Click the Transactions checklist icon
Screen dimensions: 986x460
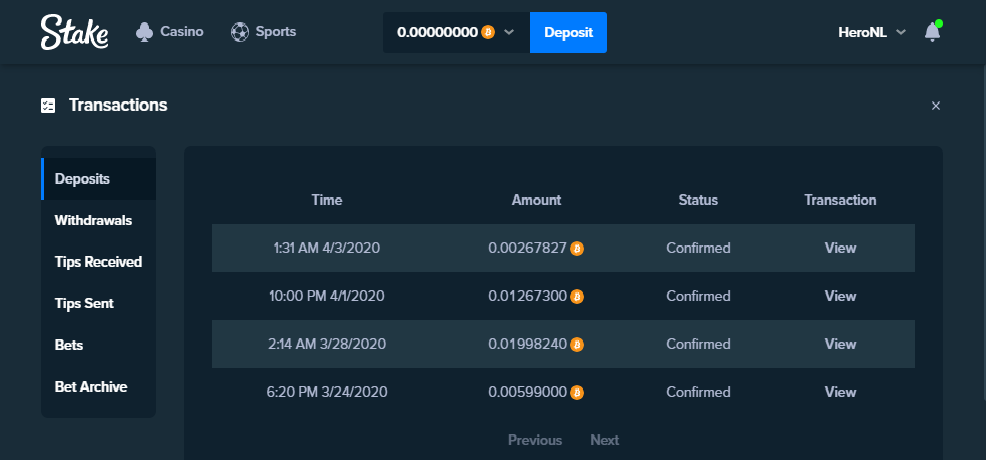(x=48, y=105)
